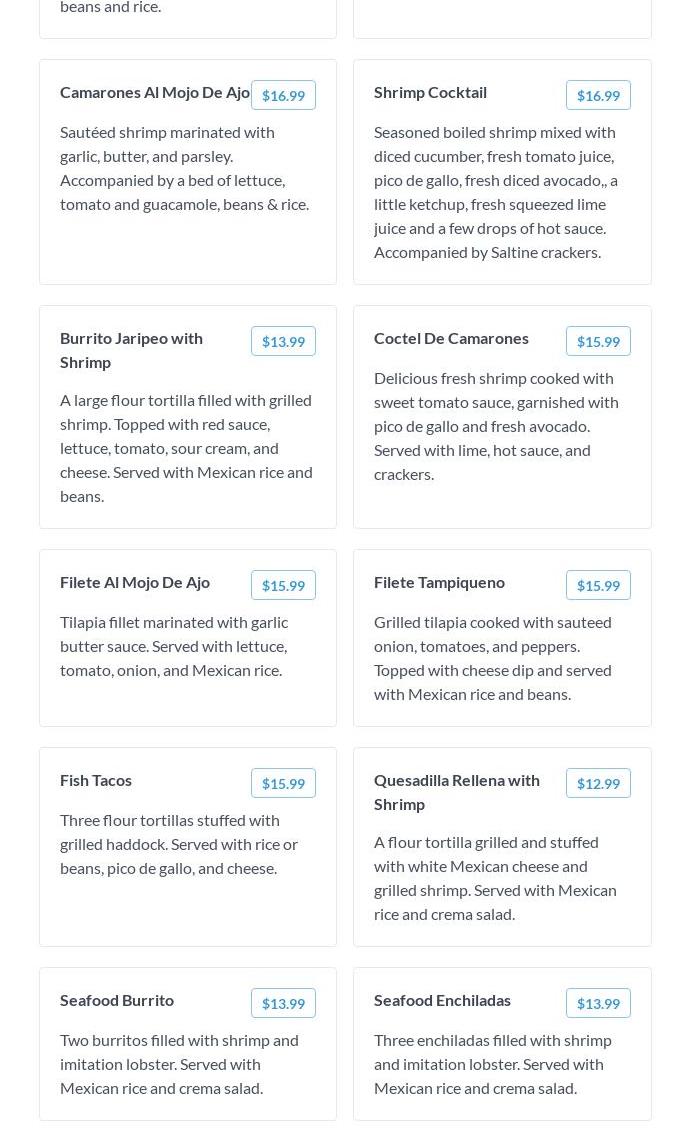Click the Seafood Enchiladas $13.99 price tag
The width and height of the screenshot is (690, 1131).
pyautogui.click(x=598, y=1003)
